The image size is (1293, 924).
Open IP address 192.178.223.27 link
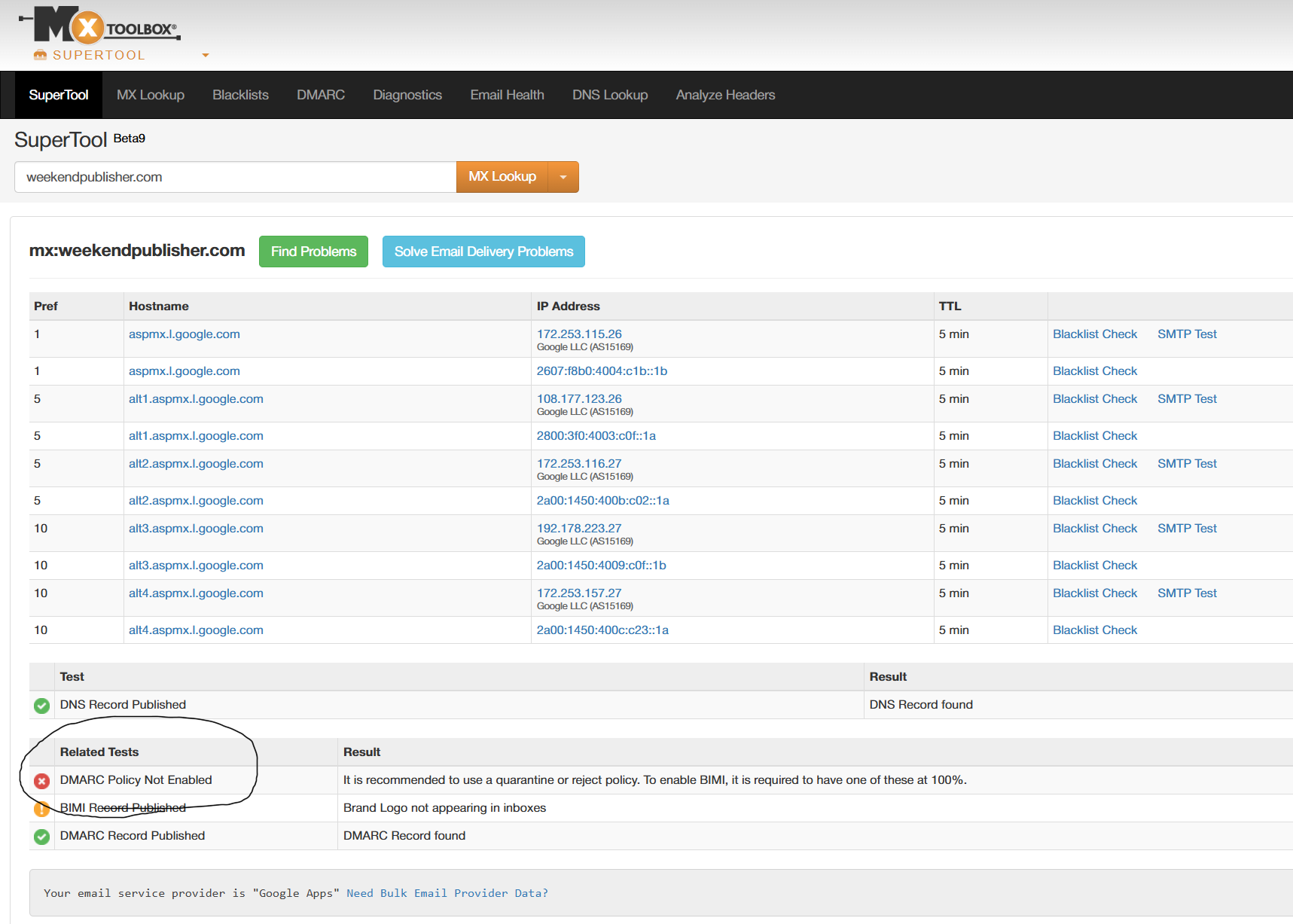[579, 529]
